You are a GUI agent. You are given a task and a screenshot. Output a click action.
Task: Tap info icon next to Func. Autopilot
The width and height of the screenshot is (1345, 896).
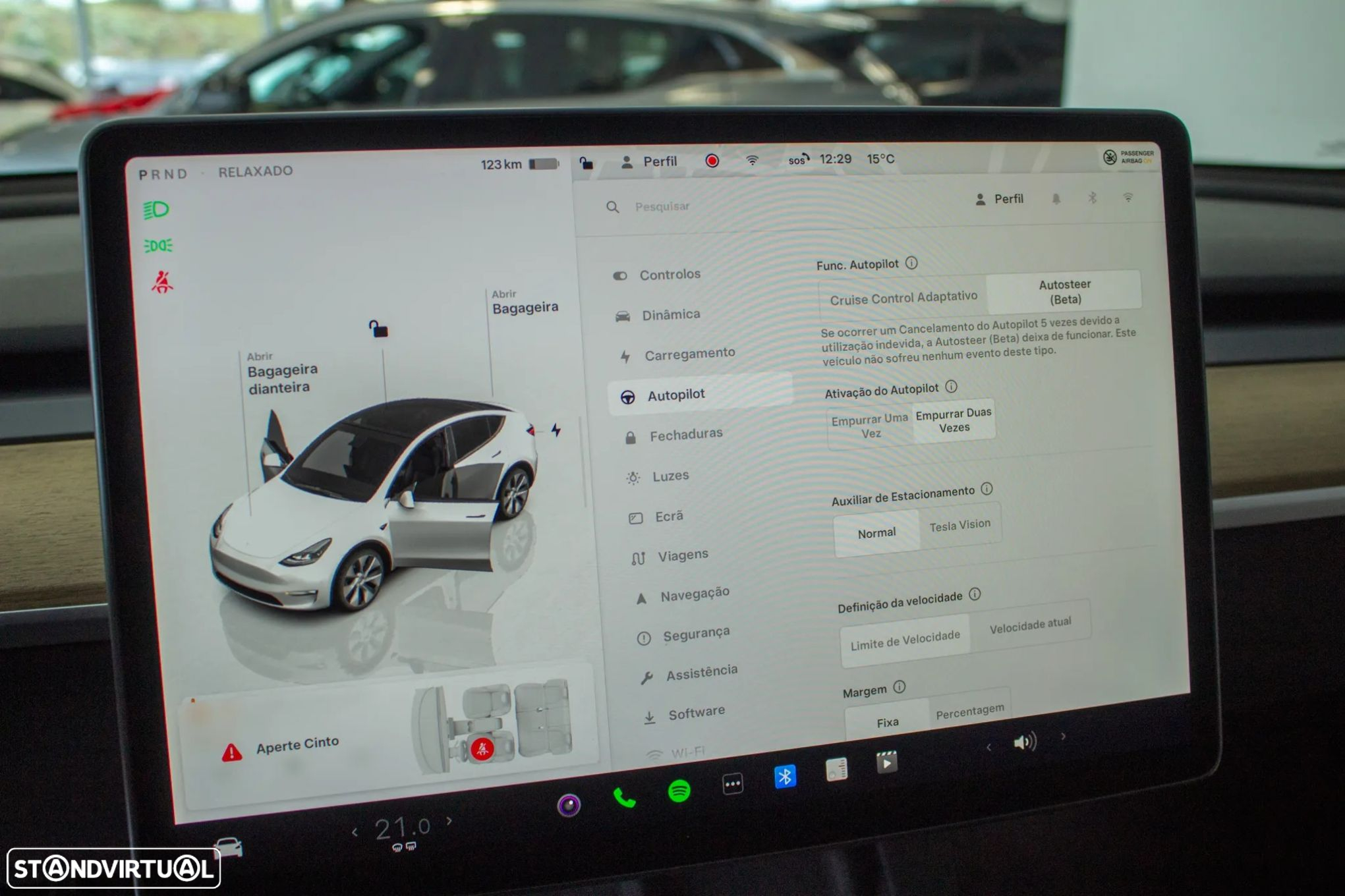click(x=911, y=264)
